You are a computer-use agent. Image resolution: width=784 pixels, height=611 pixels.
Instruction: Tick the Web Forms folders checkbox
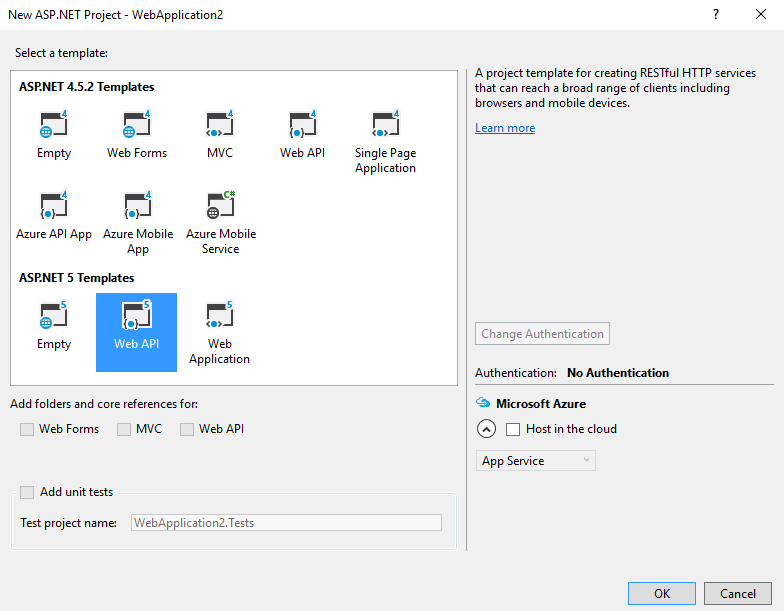click(x=27, y=429)
